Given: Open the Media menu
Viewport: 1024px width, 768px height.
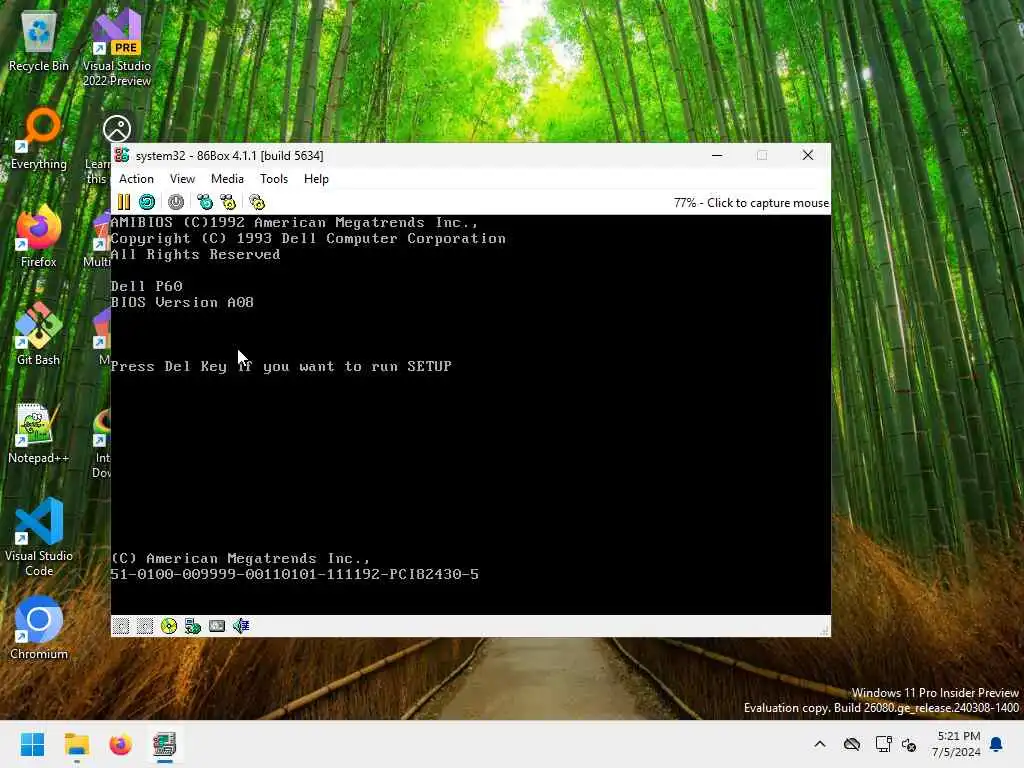Looking at the screenshot, I should pos(227,179).
